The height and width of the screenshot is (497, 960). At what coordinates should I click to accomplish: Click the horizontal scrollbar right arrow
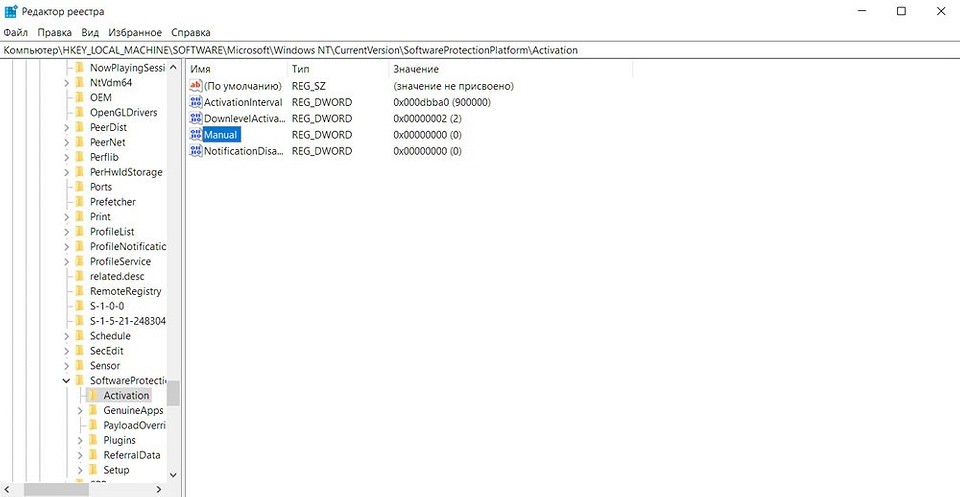pos(159,490)
